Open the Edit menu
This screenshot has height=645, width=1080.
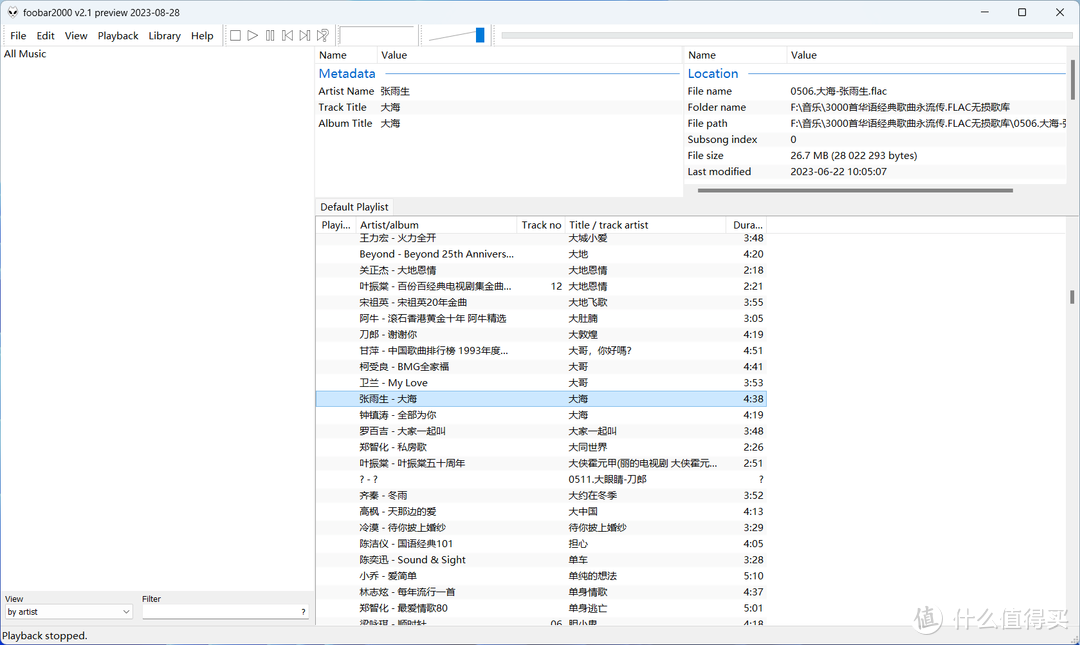(x=45, y=36)
